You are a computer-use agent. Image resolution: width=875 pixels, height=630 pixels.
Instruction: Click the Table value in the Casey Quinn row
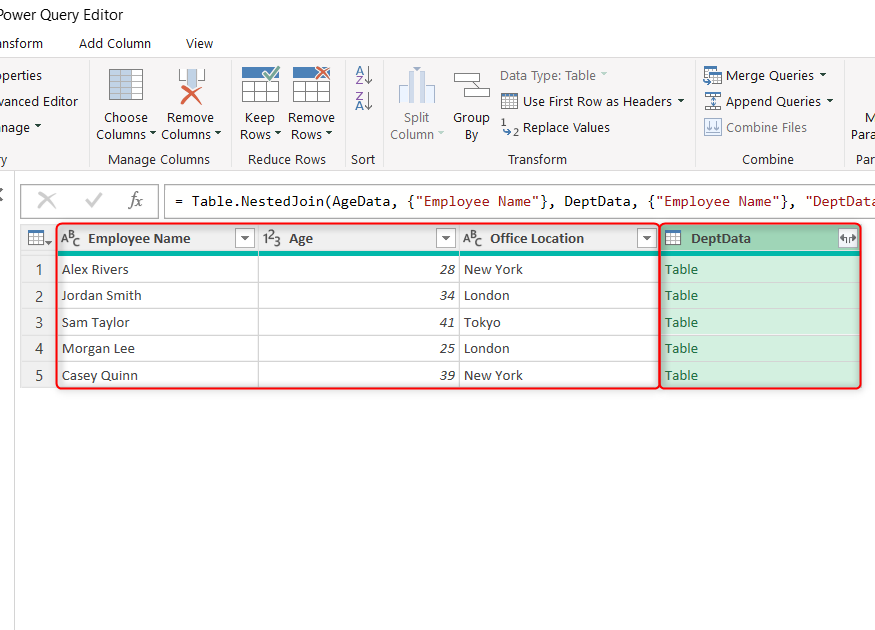[681, 376]
